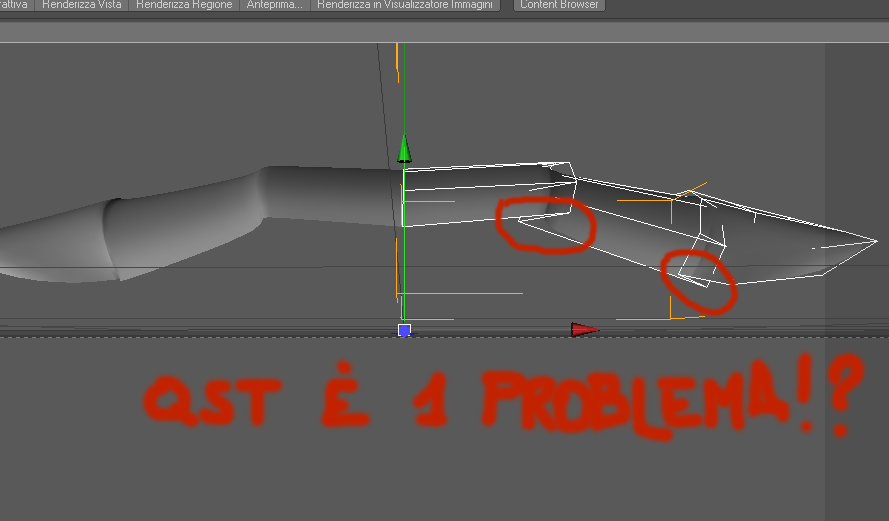Choose Renderizza in Visualizzatore Immagini
Image resolution: width=889 pixels, height=521 pixels.
(x=405, y=5)
